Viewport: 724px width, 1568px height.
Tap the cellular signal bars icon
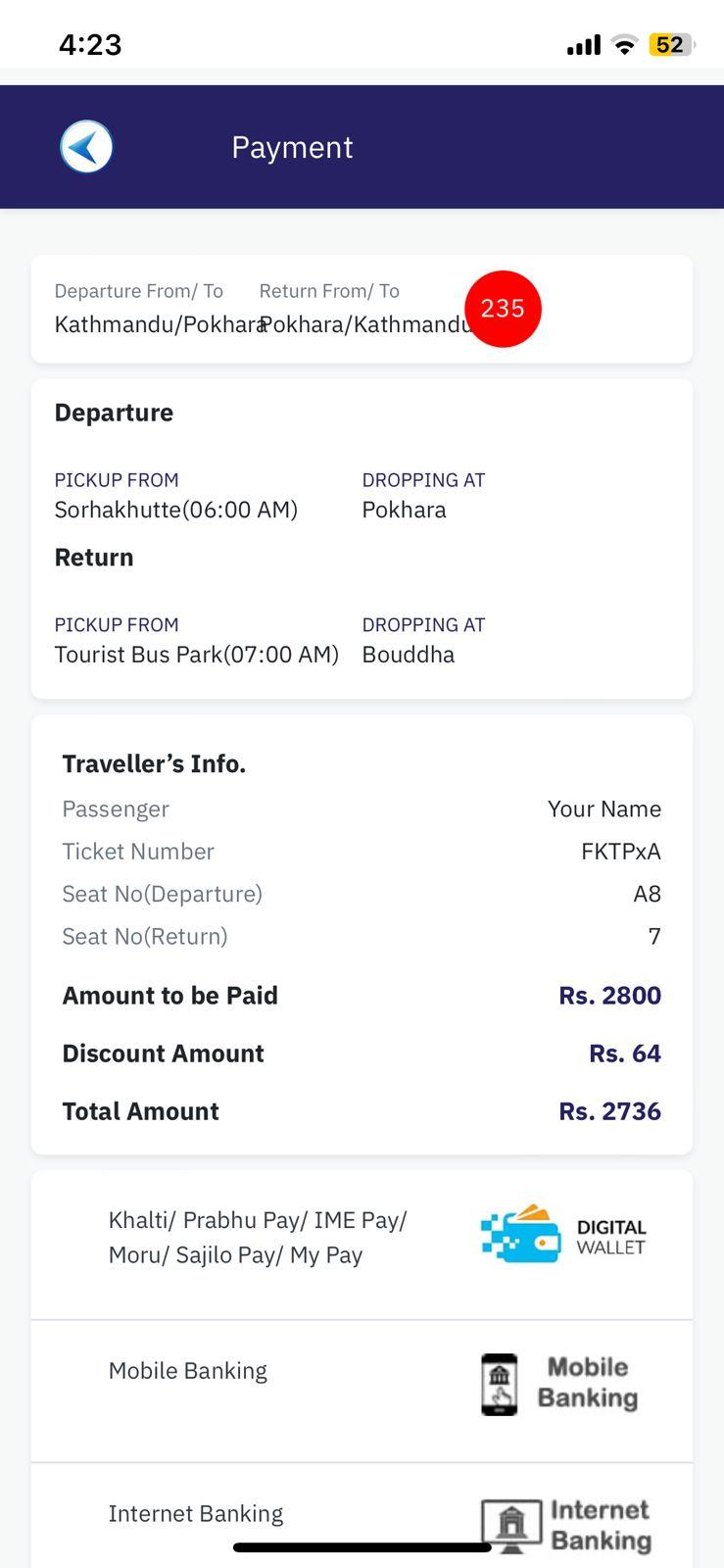pyautogui.click(x=584, y=45)
